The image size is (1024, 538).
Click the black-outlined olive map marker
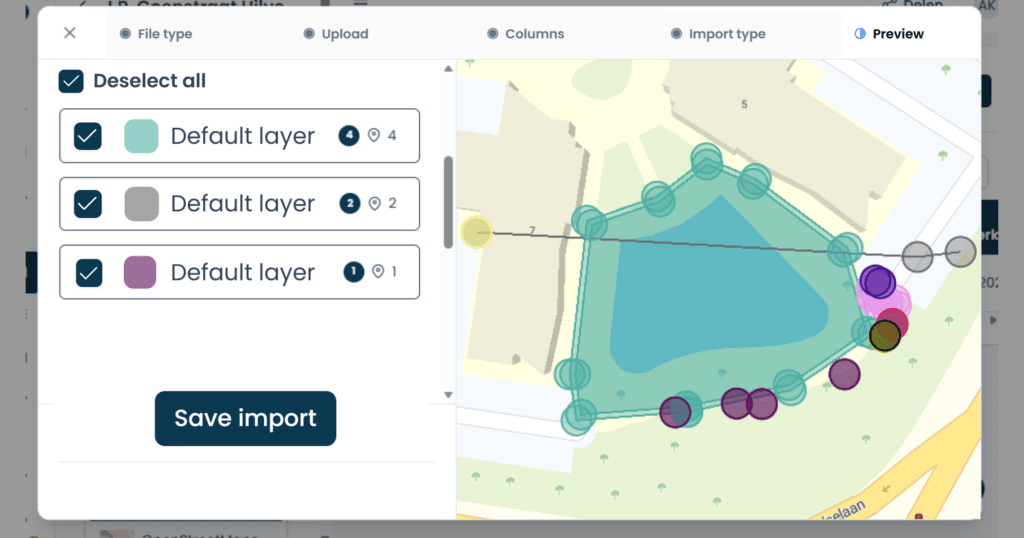[885, 336]
